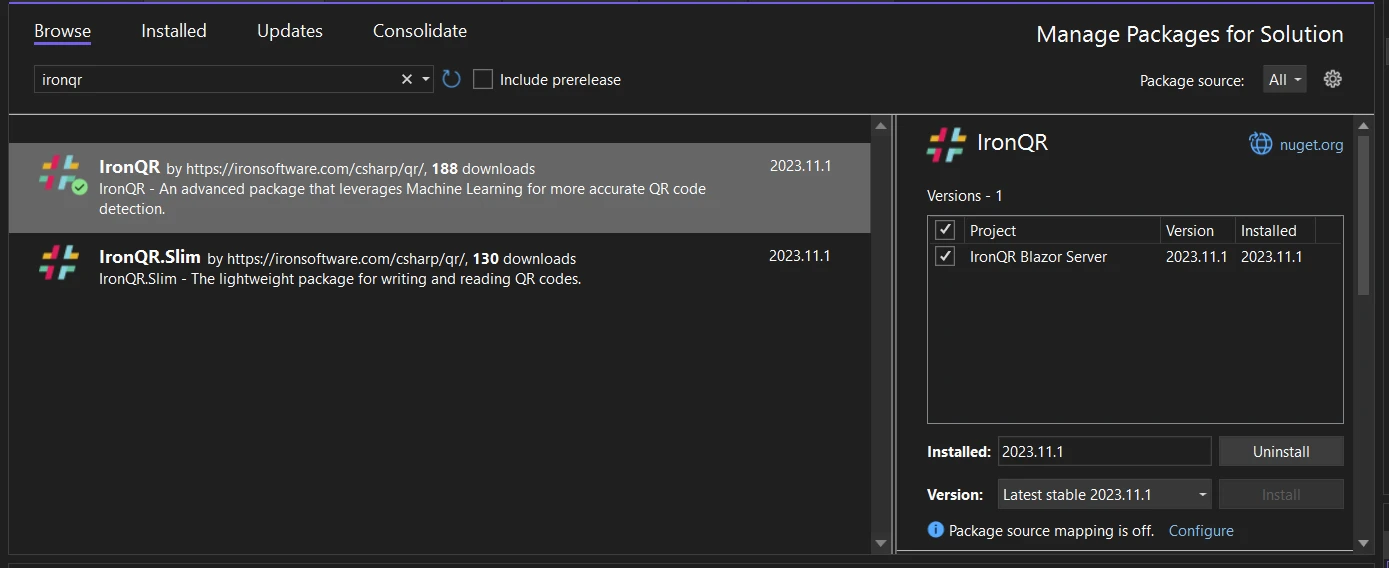
Task: Switch to the Installed tab
Action: coord(173,31)
